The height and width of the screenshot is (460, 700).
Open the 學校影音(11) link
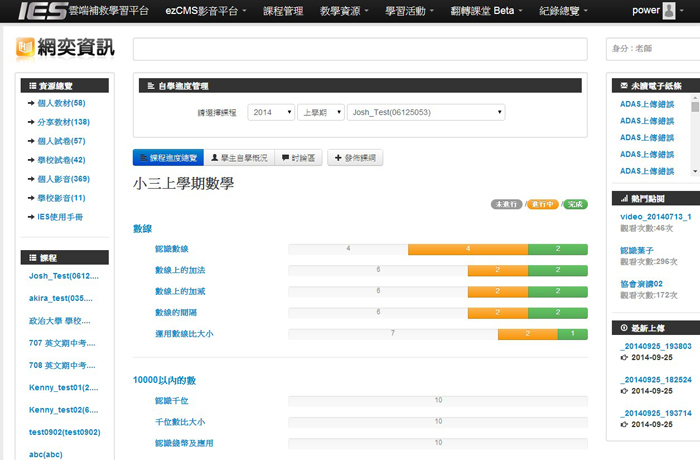61,198
